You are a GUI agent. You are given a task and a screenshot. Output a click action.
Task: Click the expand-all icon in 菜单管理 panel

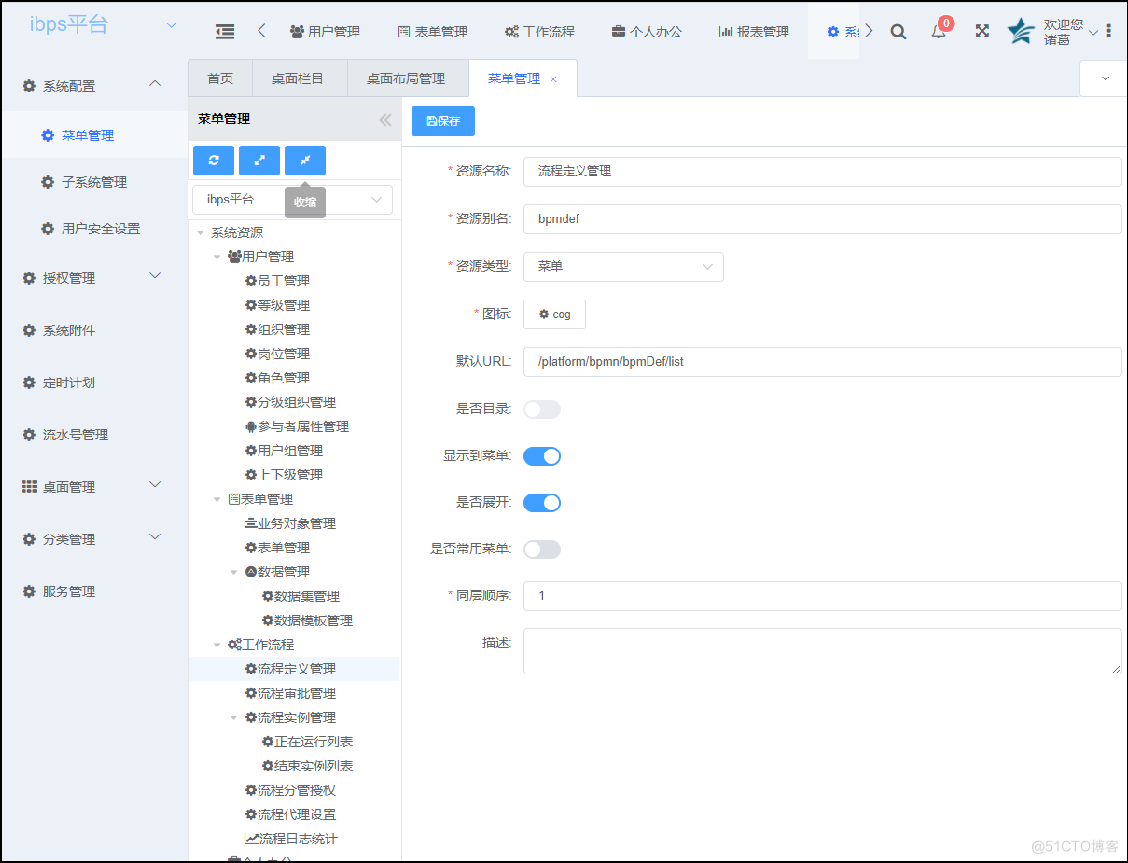click(259, 160)
